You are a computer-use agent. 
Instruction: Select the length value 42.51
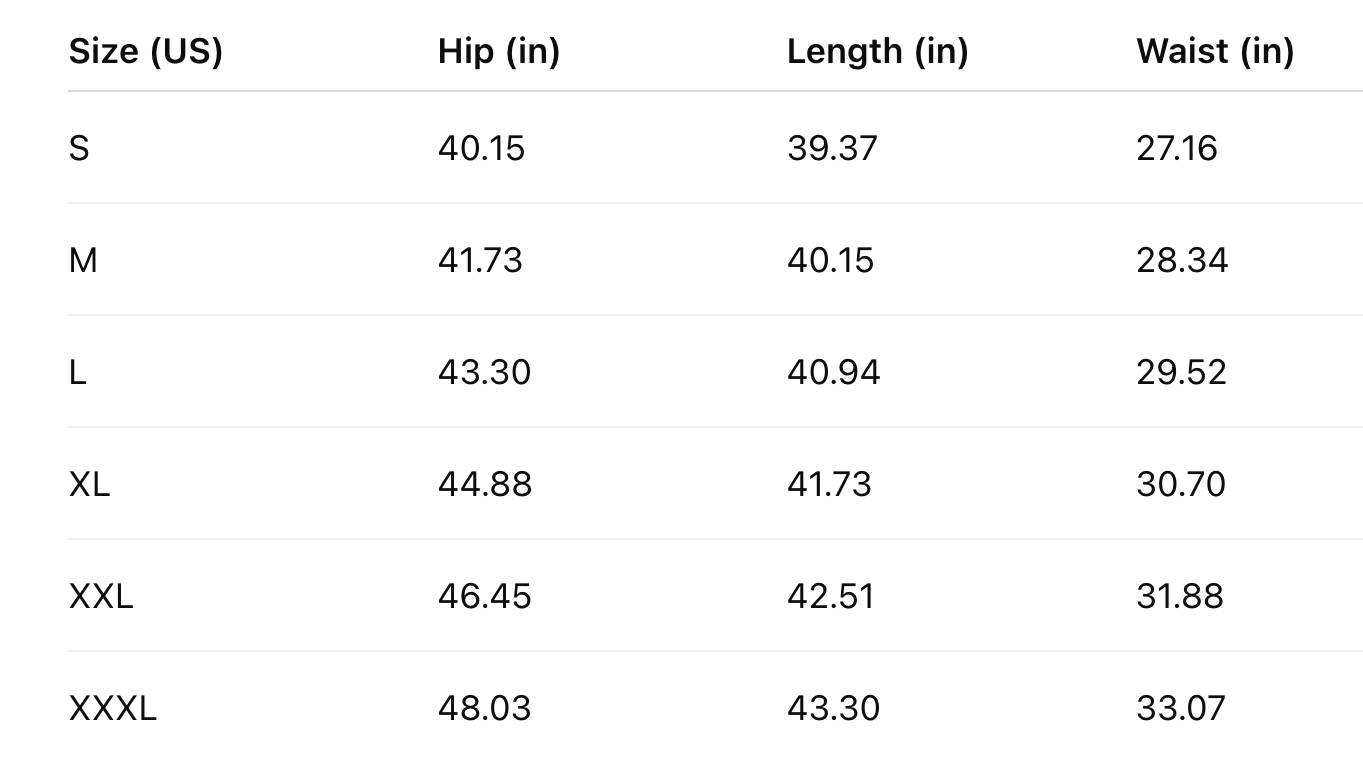[x=830, y=596]
